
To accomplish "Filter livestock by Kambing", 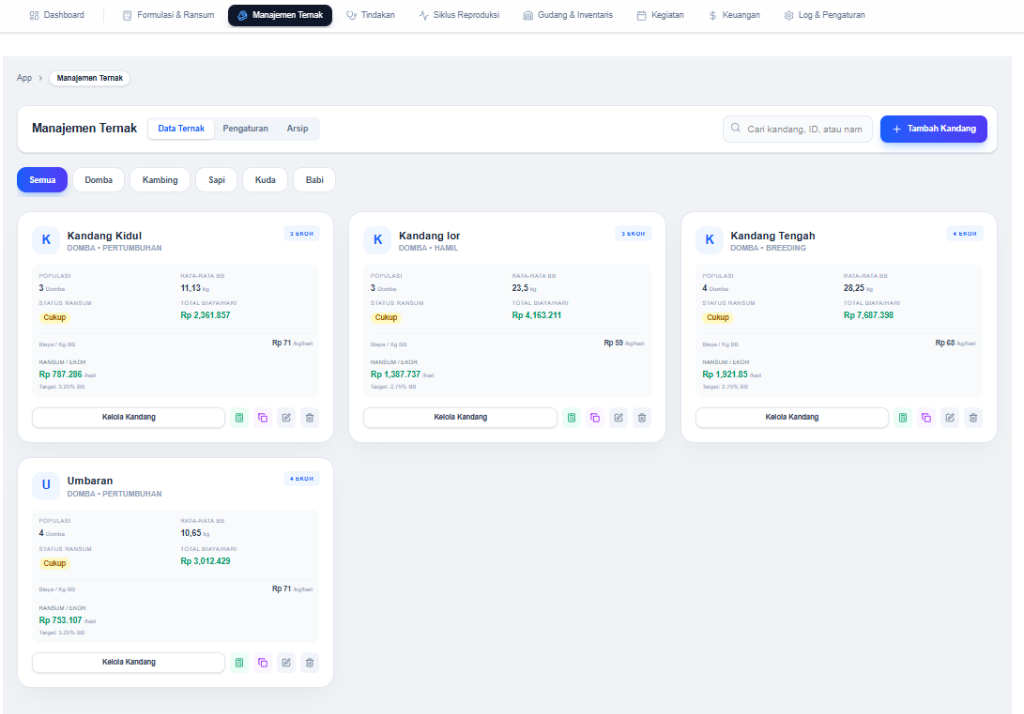I will [x=159, y=180].
